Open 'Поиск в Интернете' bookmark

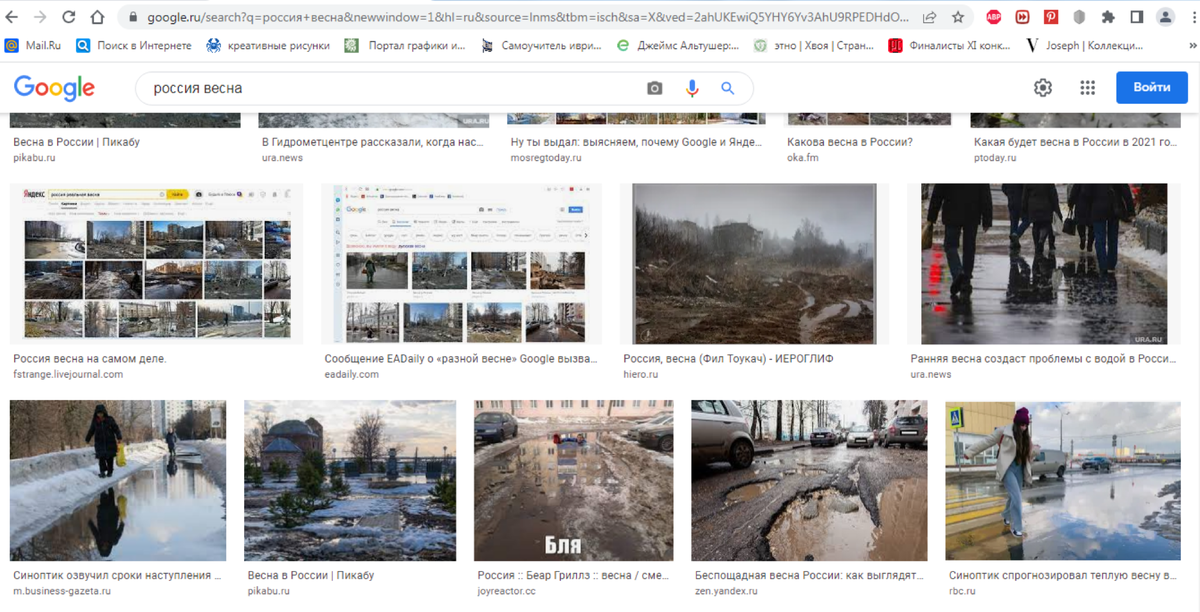pos(133,45)
